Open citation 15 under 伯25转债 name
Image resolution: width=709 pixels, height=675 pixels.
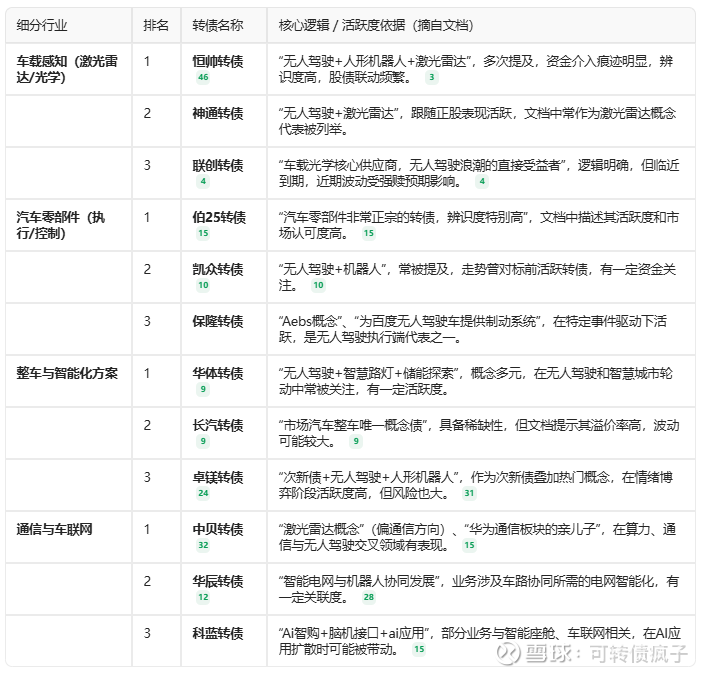pyautogui.click(x=203, y=233)
